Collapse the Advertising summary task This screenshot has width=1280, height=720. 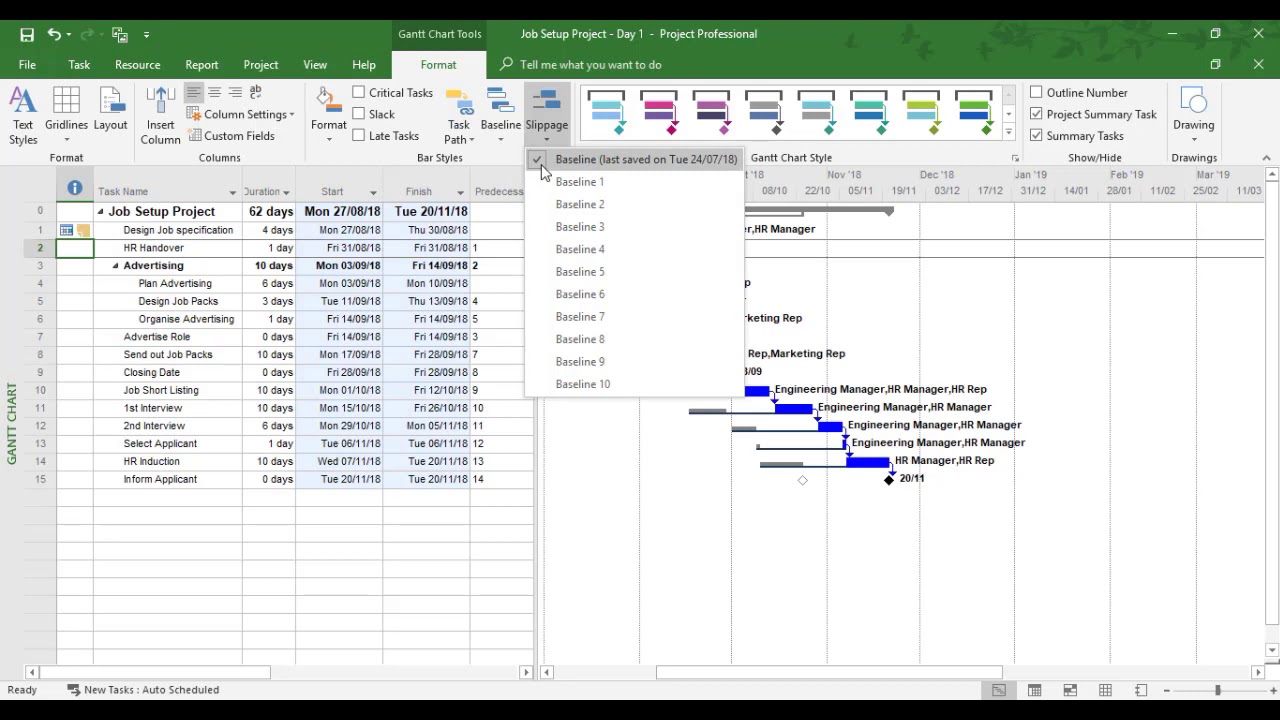[x=115, y=266]
